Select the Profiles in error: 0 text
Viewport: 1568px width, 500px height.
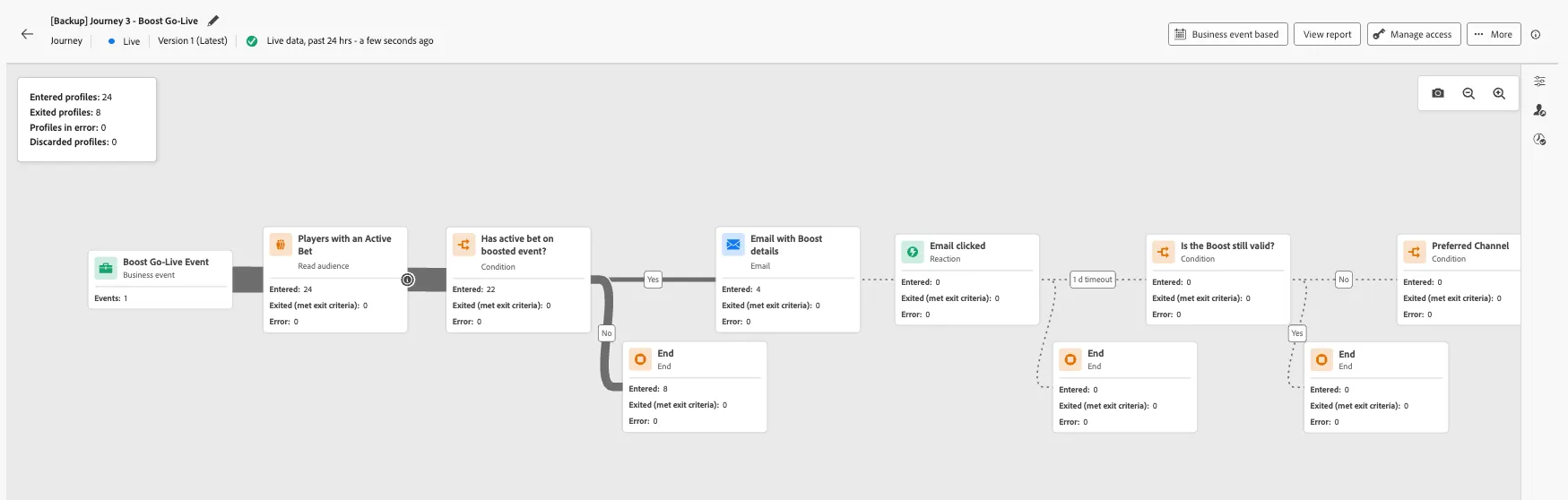[68, 127]
